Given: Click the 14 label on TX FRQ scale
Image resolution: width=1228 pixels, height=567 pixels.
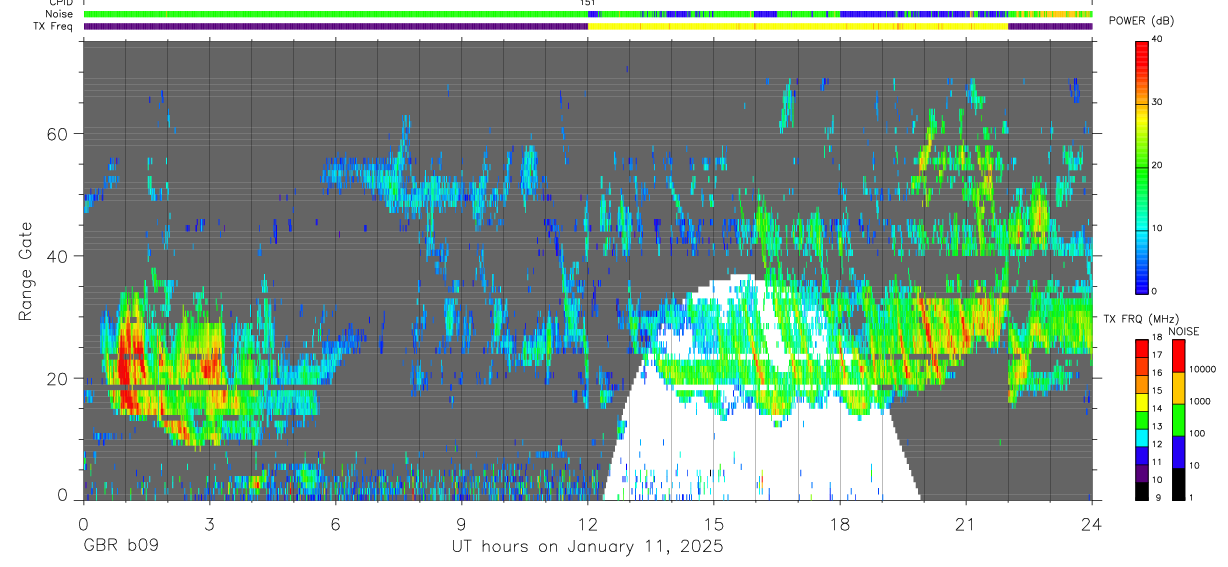Looking at the screenshot, I should tap(1157, 409).
